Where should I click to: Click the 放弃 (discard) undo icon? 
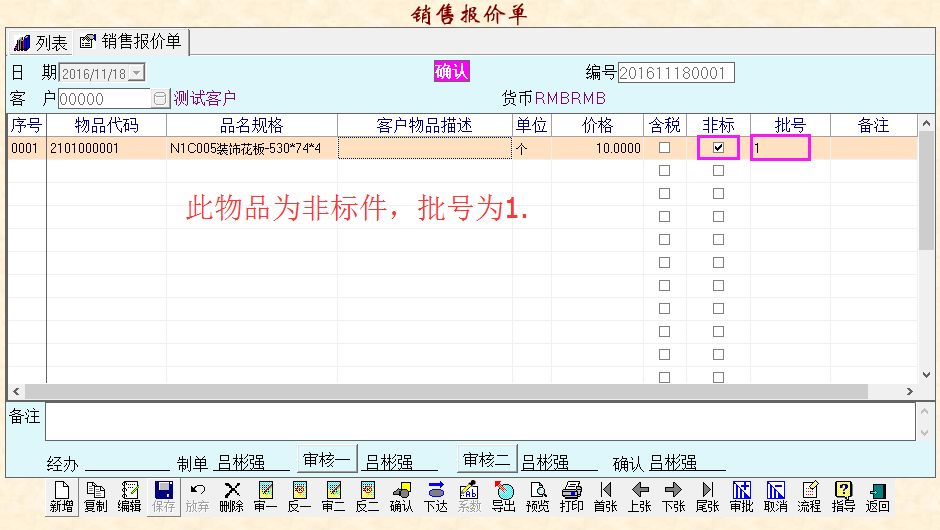pos(197,496)
